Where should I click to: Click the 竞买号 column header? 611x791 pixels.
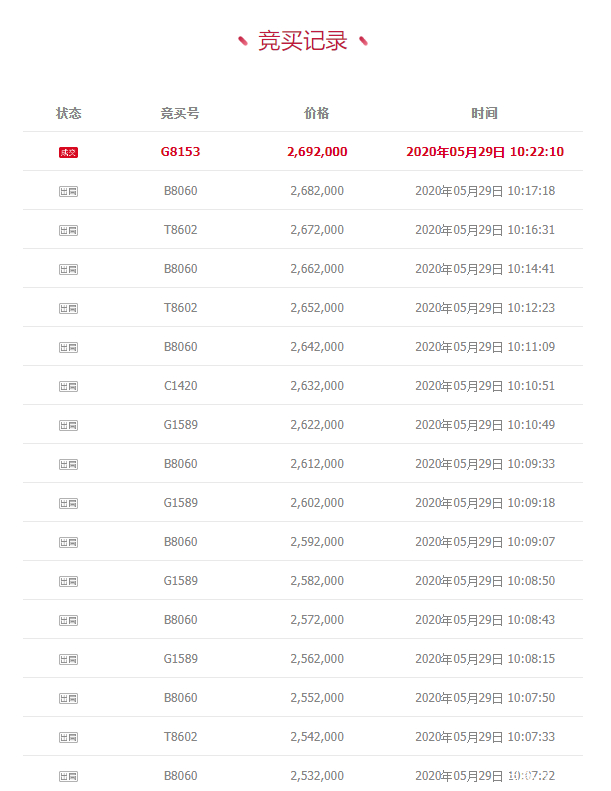point(180,113)
